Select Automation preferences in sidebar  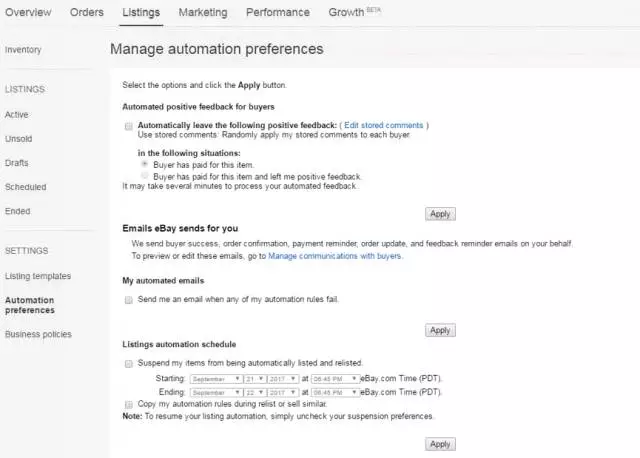pos(30,305)
